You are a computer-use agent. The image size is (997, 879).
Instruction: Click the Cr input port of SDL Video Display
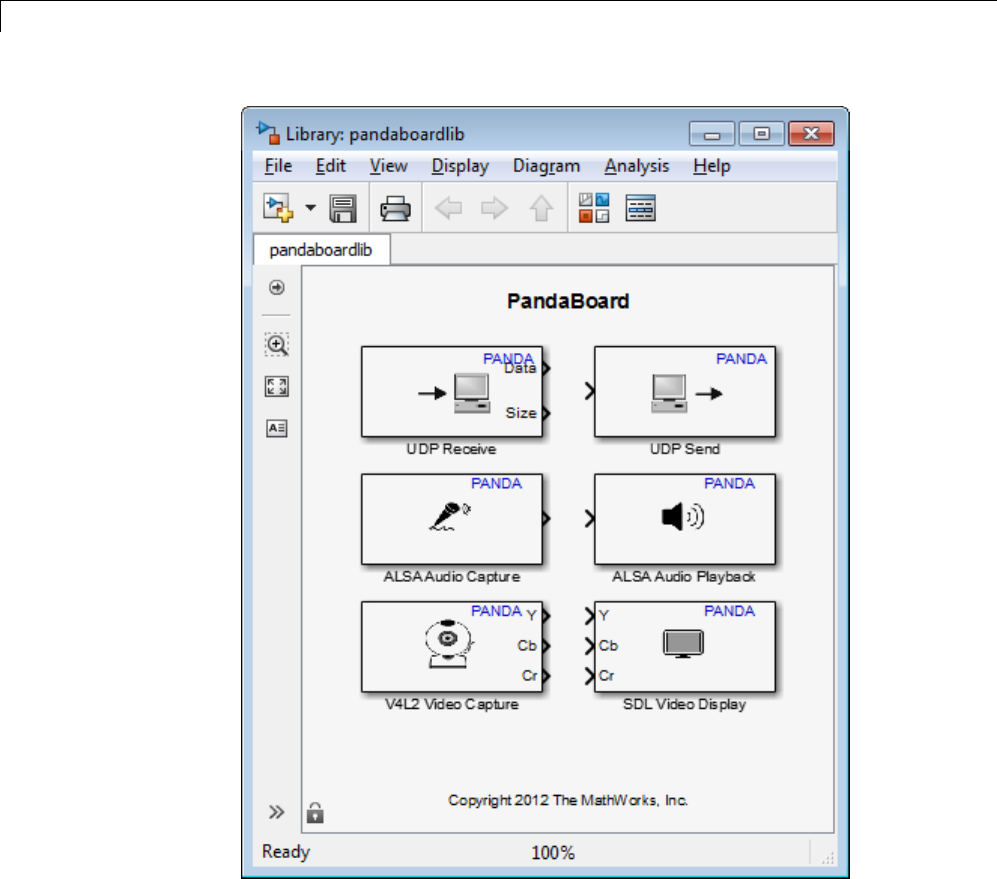(590, 675)
